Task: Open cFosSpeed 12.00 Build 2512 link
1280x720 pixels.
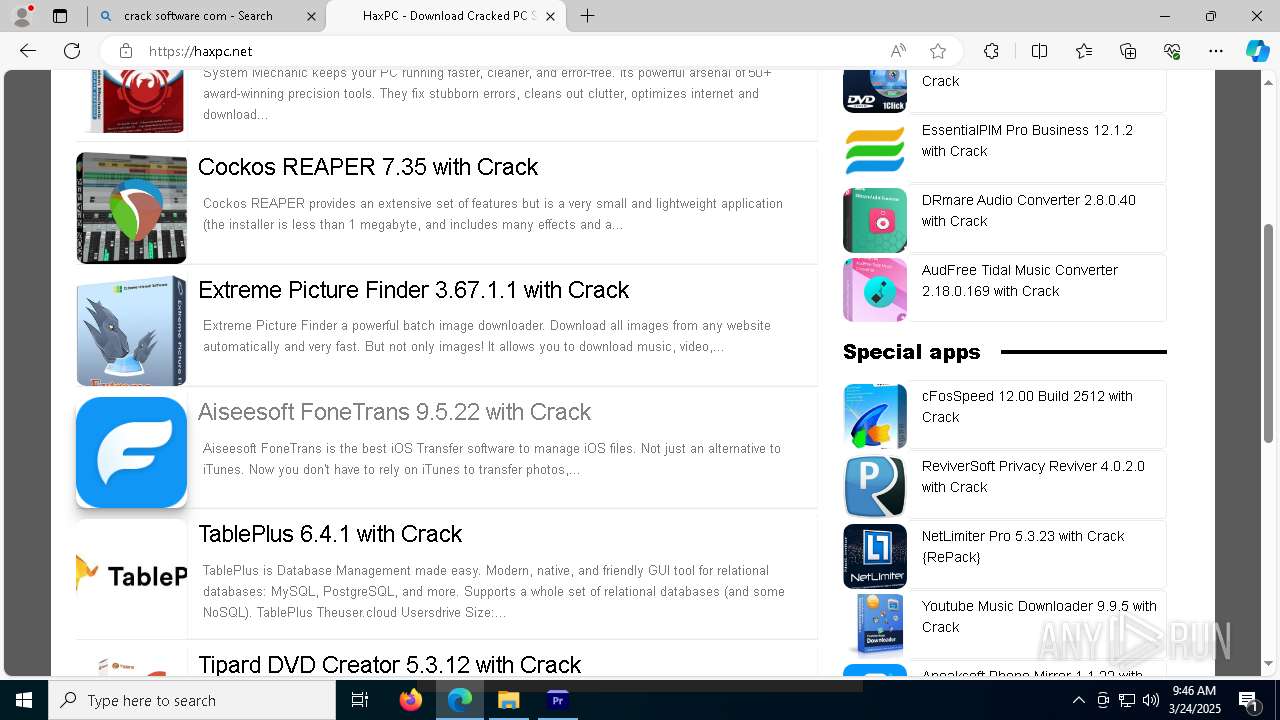Action: tap(1027, 407)
